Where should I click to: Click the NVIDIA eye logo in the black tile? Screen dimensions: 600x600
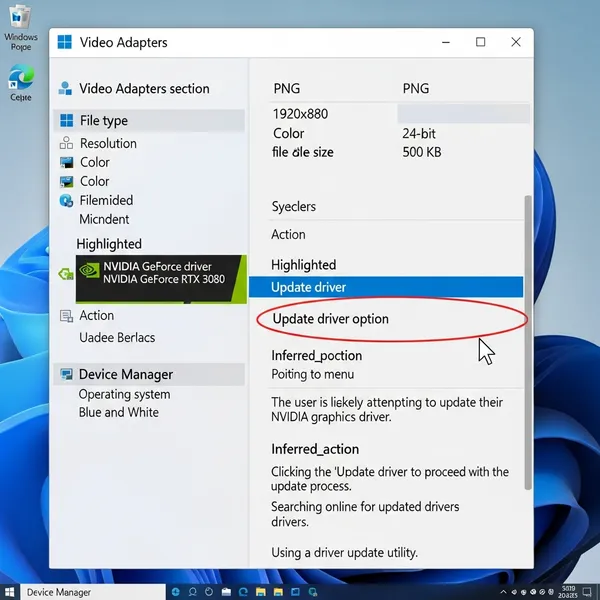pos(90,270)
